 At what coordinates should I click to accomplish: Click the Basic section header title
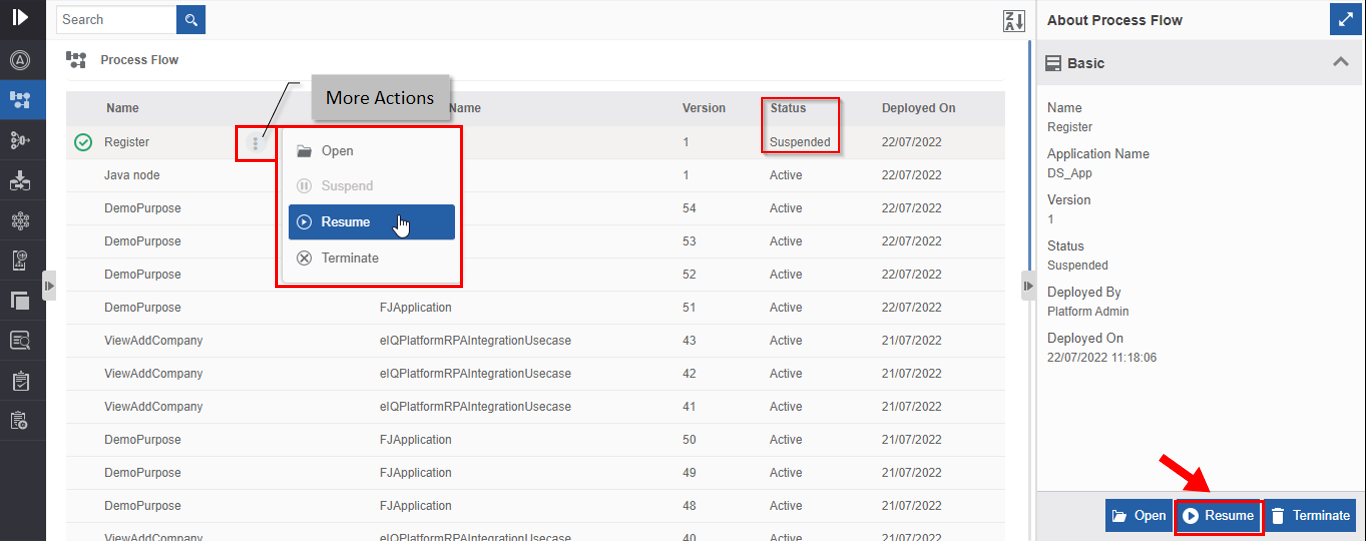[x=1086, y=63]
